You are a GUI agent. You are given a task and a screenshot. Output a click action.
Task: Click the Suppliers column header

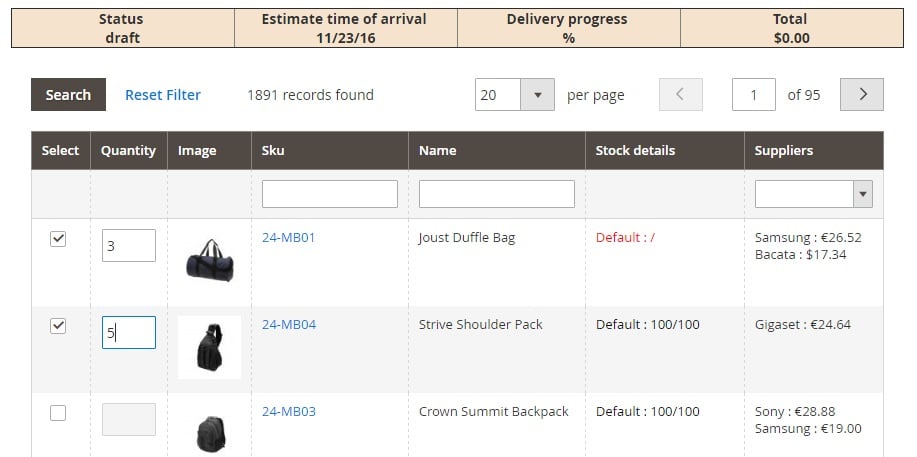coord(813,150)
